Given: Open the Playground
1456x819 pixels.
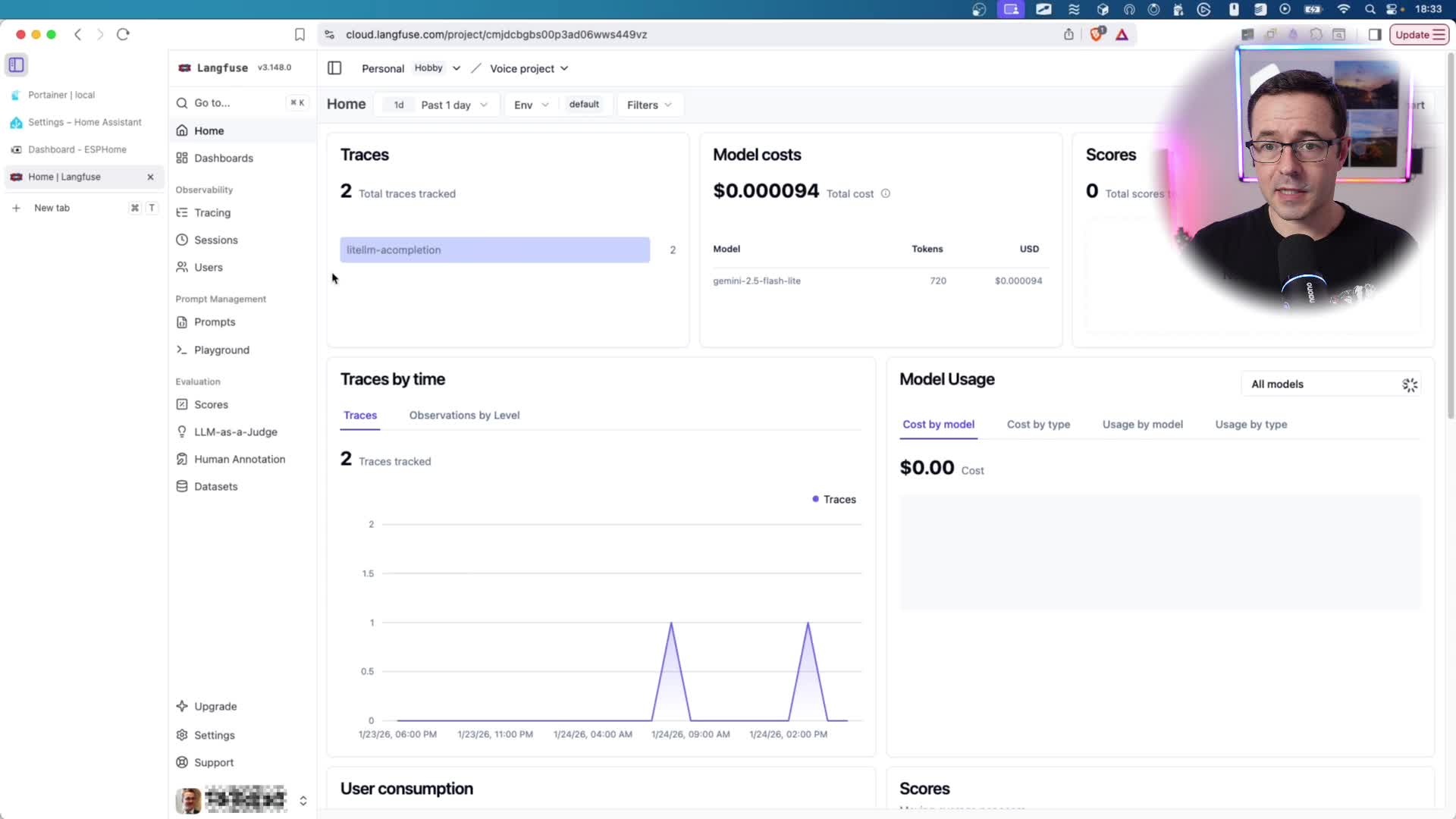Looking at the screenshot, I should coord(221,350).
